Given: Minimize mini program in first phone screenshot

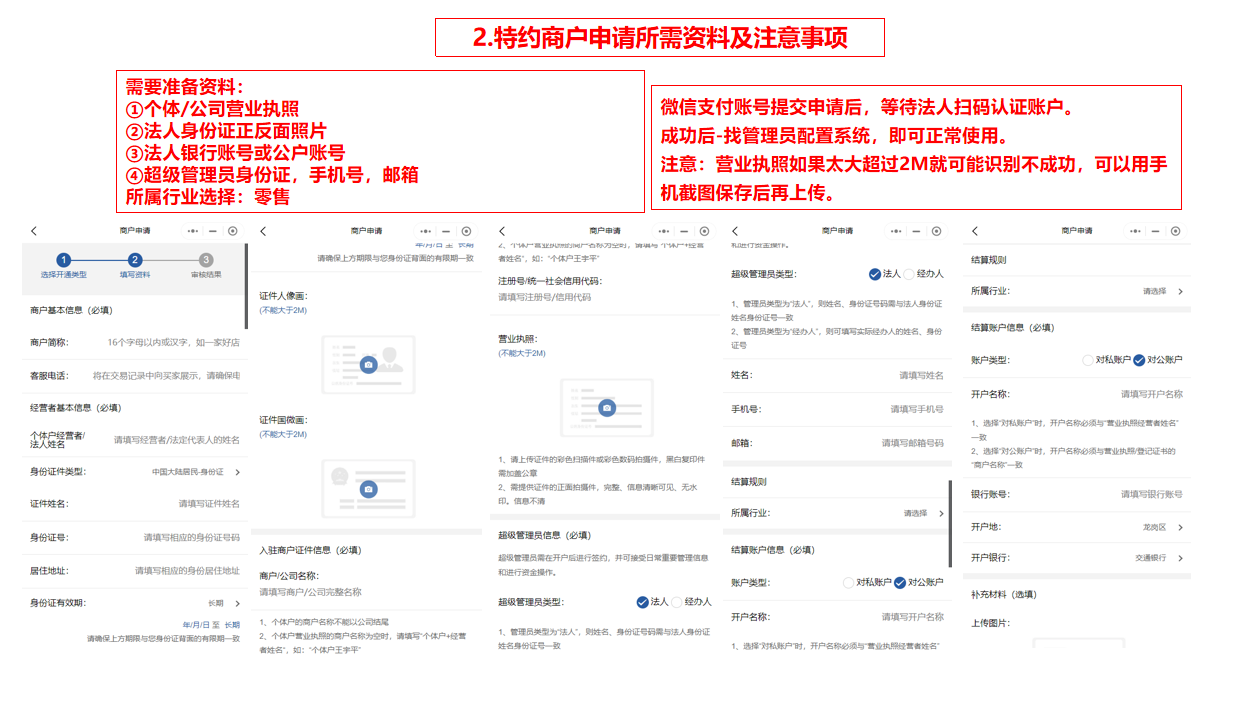Looking at the screenshot, I should [x=213, y=231].
